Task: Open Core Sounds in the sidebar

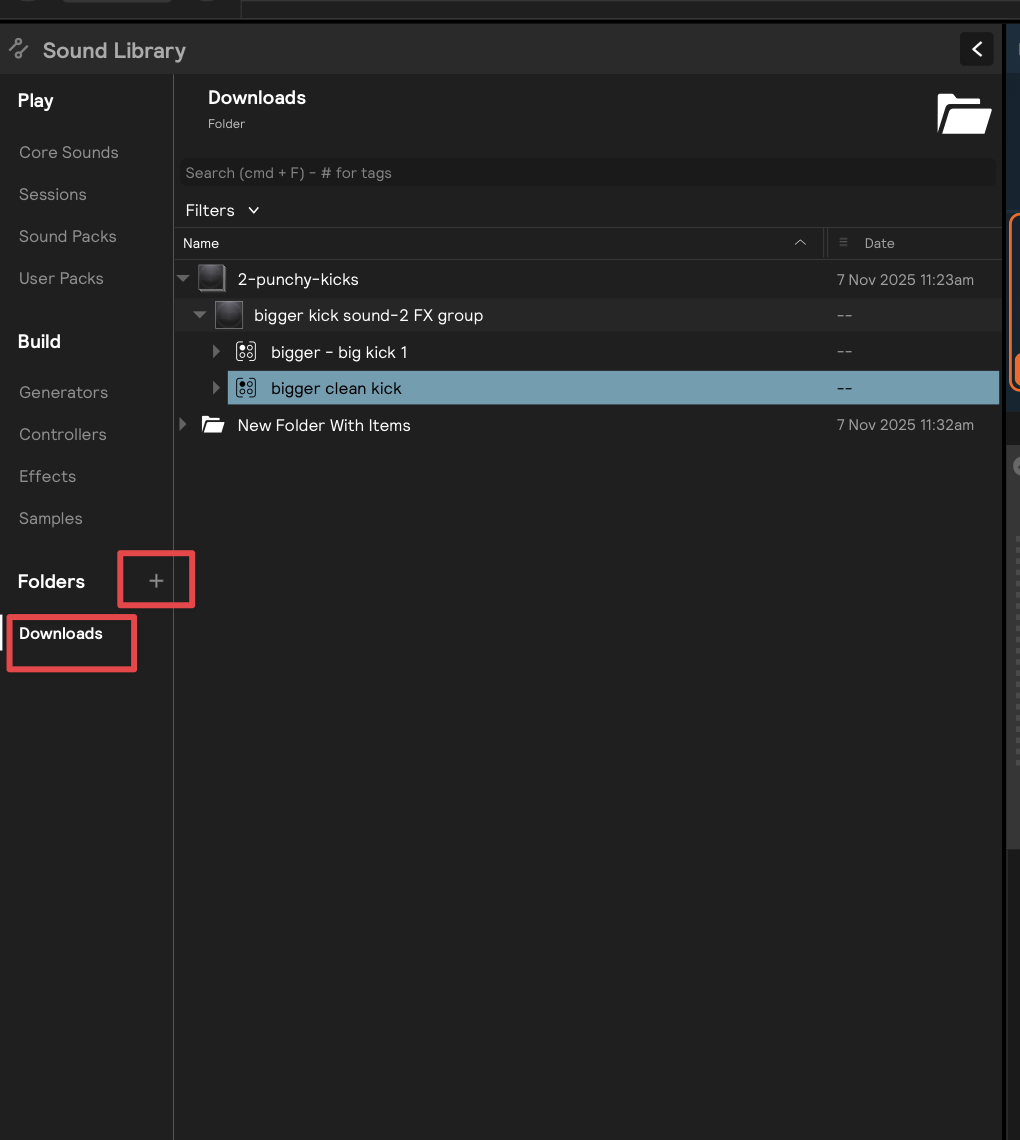Action: point(69,152)
